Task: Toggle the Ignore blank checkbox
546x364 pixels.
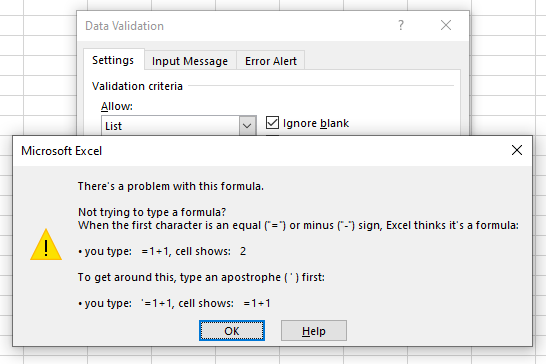Action: [x=272, y=123]
